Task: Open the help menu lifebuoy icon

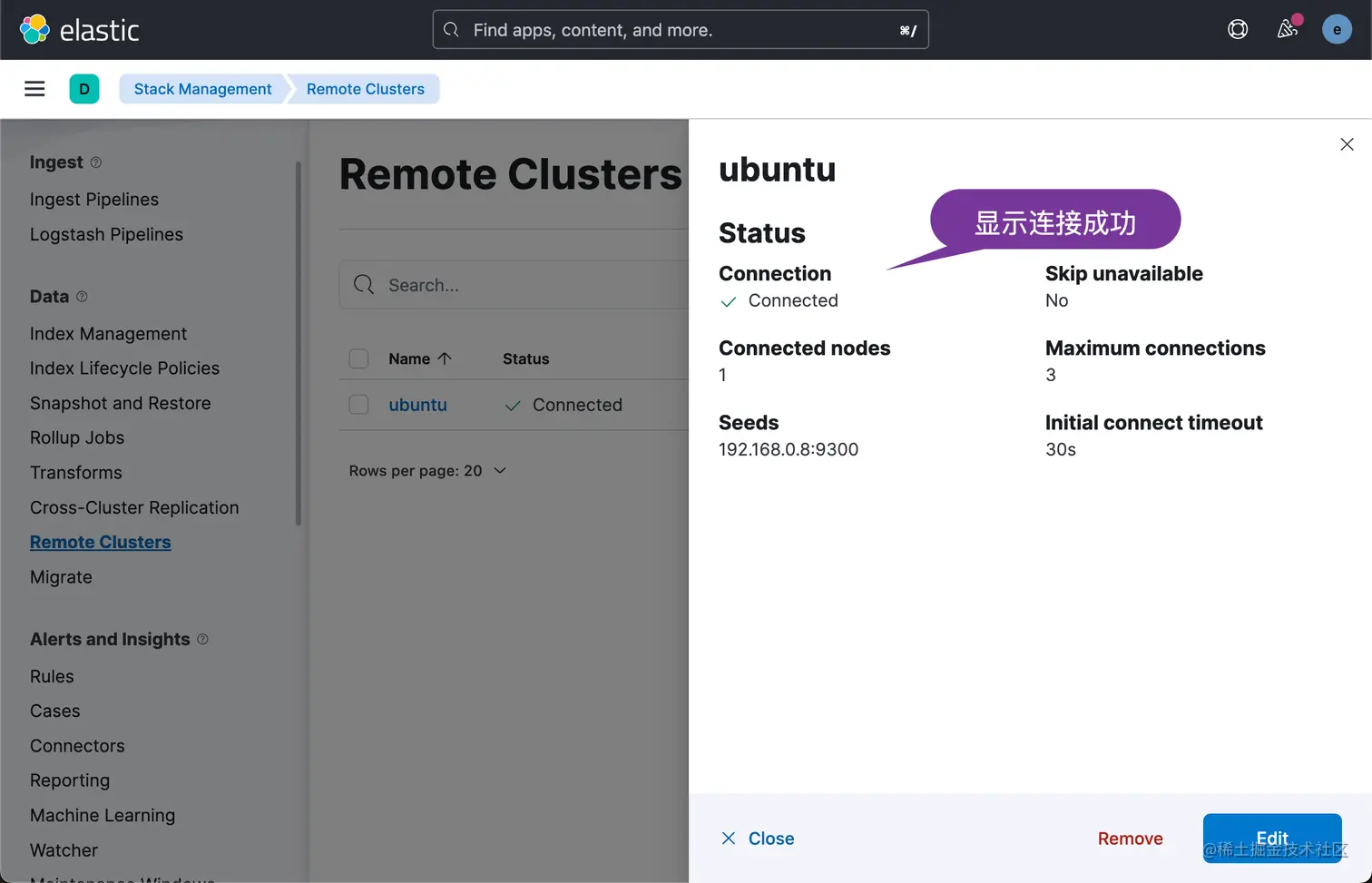Action: (1238, 30)
